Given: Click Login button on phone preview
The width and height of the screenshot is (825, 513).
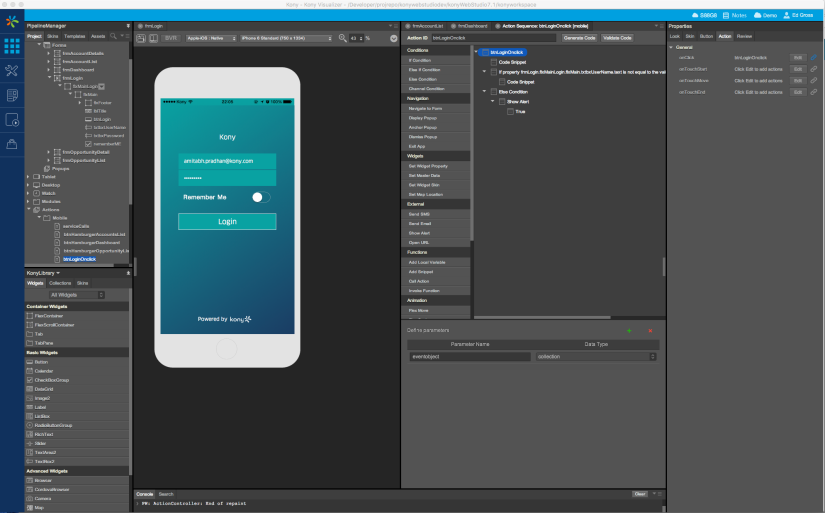Looking at the screenshot, I should point(227,222).
